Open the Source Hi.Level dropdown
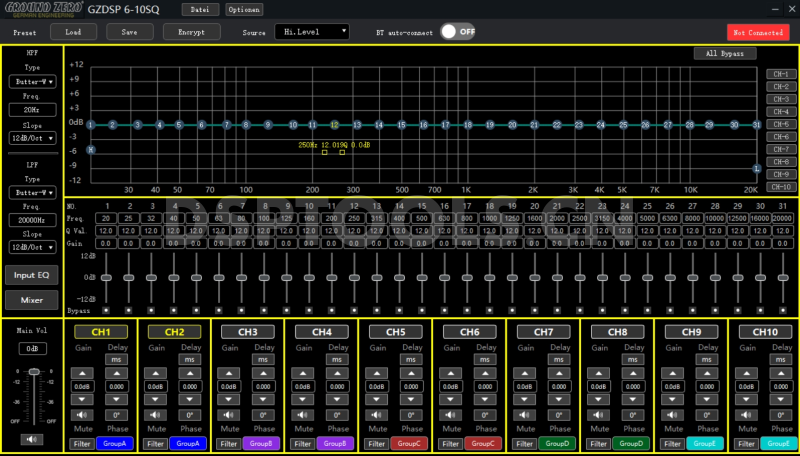This screenshot has width=800, height=456. pos(312,31)
